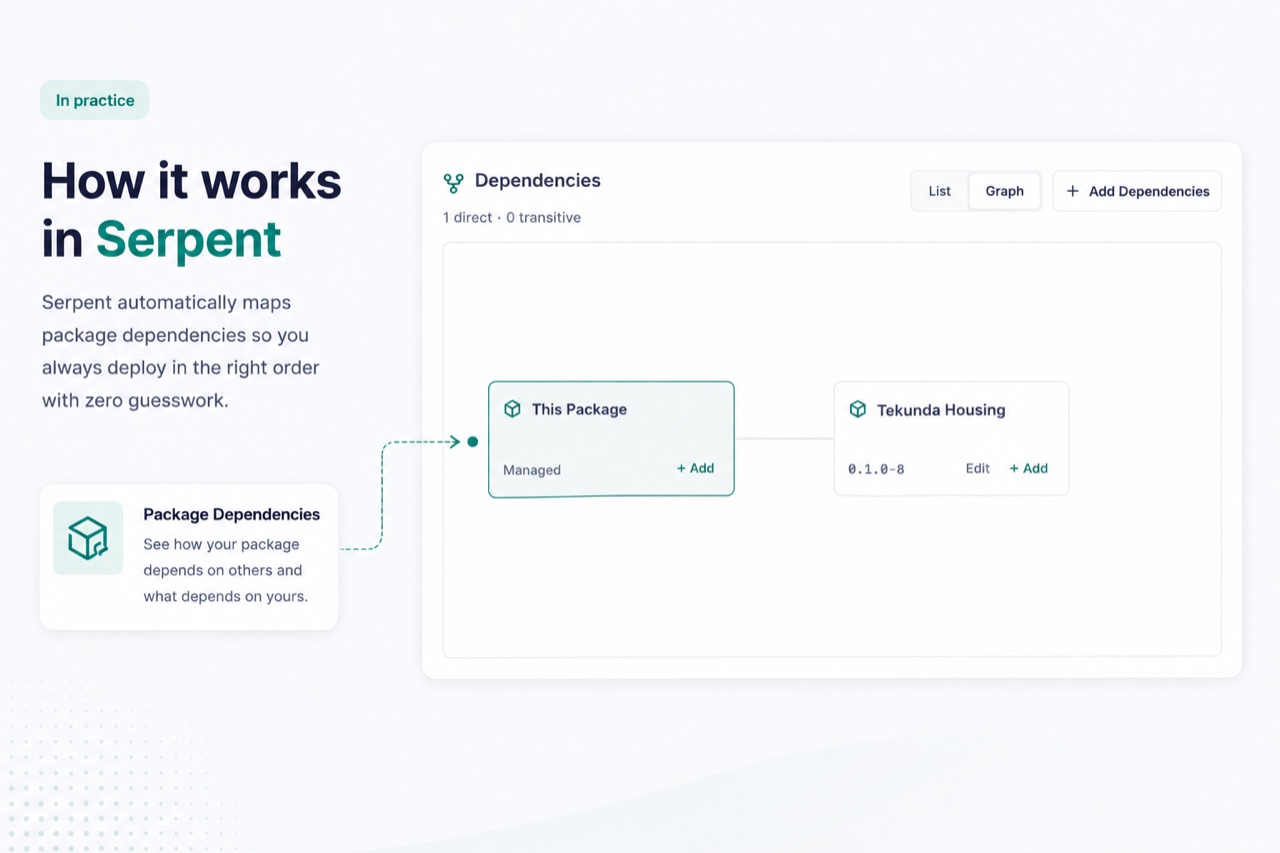Viewport: 1280px width, 853px height.
Task: Click Edit on Tekunda Housing node
Action: [978, 468]
